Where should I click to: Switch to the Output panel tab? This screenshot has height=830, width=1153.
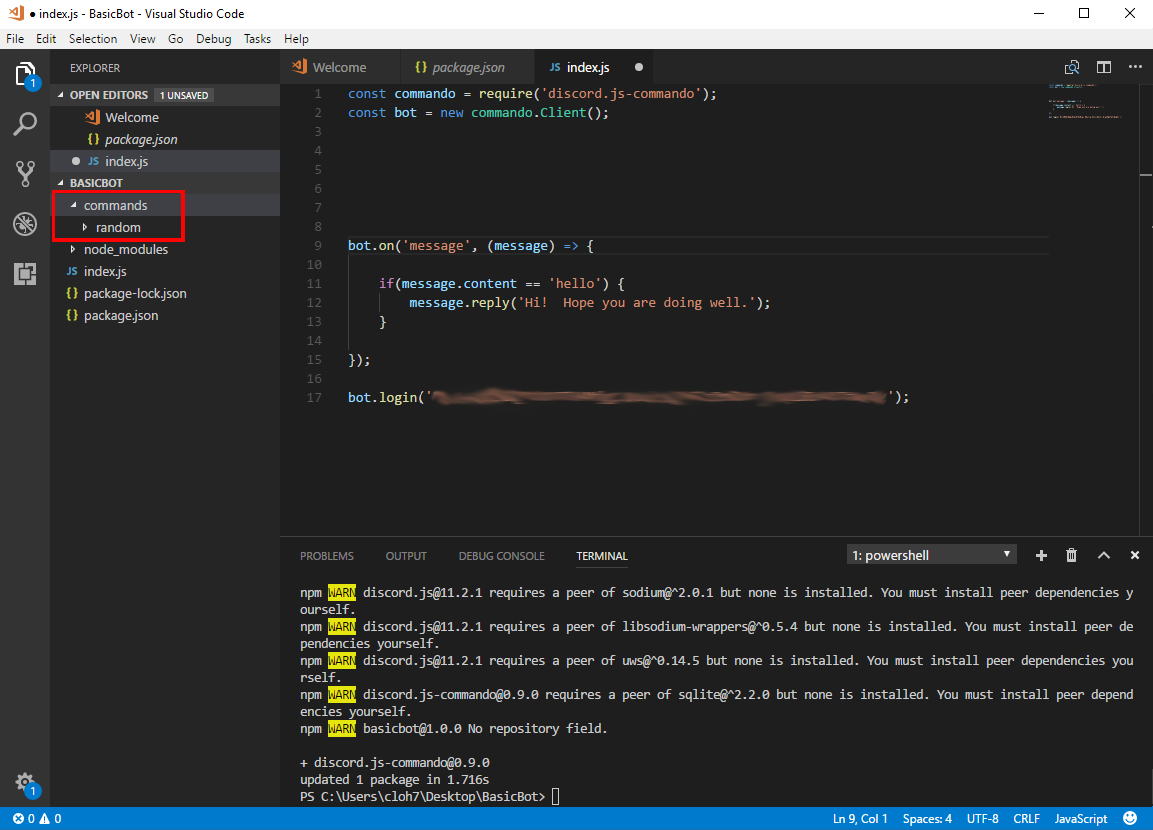(406, 556)
